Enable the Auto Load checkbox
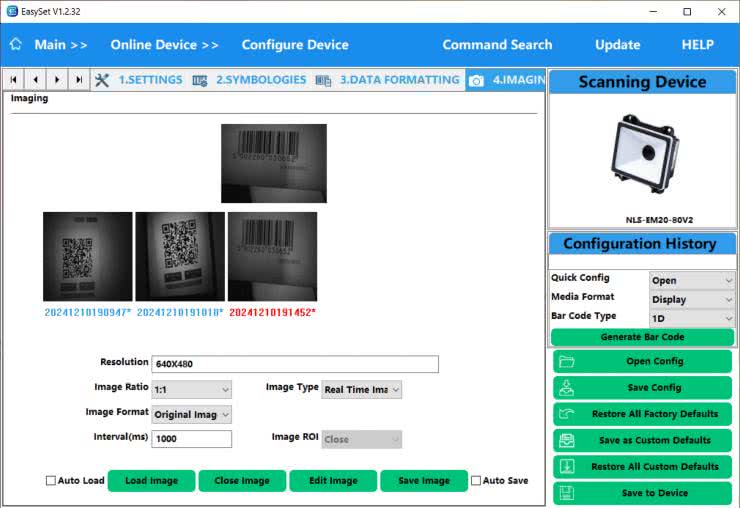This screenshot has width=740, height=508. tap(51, 481)
